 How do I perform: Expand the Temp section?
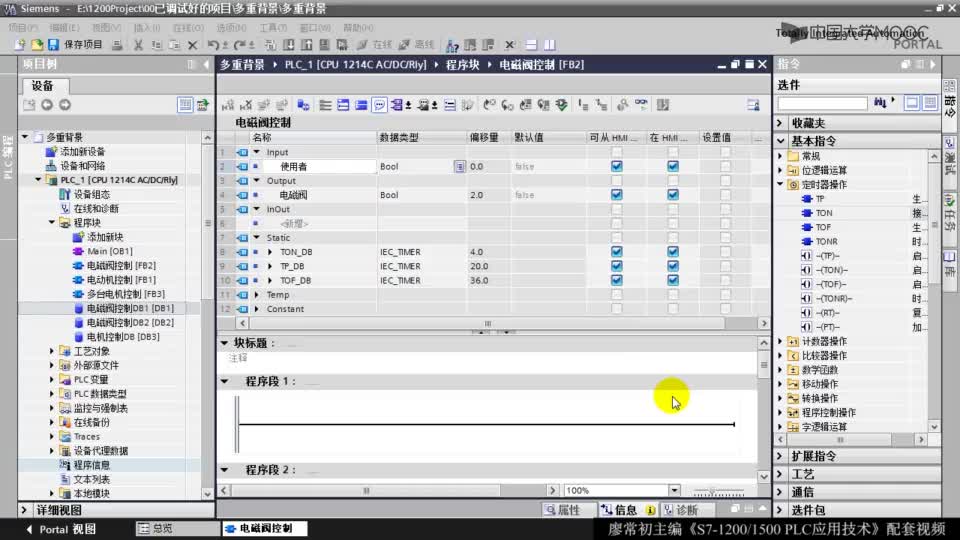257,294
